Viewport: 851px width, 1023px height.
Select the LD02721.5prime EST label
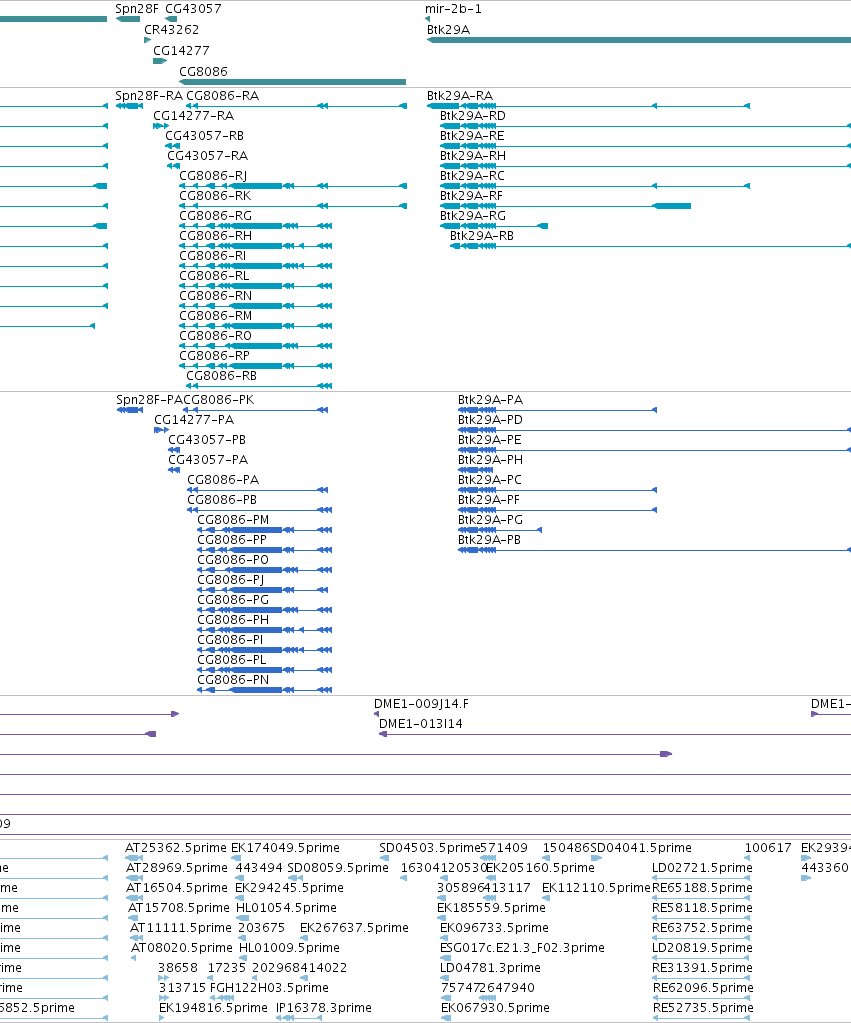tap(702, 868)
